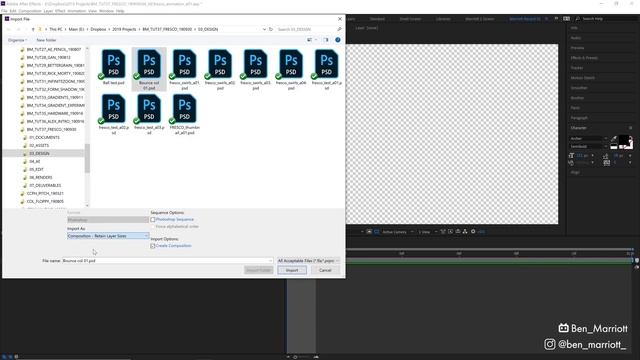Screen dimensions: 640x360
Task: Select the fresco_swirls_a02.psd file
Action: point(220,69)
